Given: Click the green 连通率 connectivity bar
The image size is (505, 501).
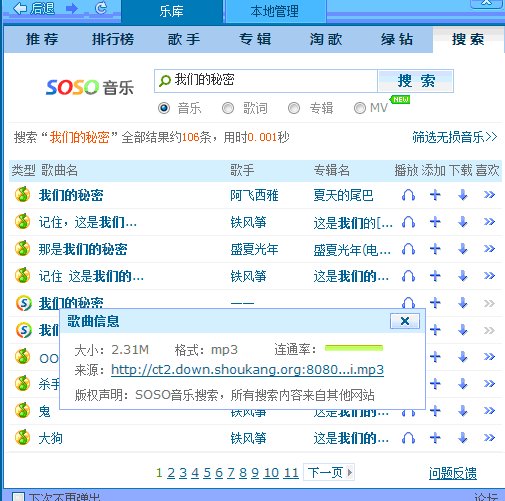Looking at the screenshot, I should pos(354,348).
